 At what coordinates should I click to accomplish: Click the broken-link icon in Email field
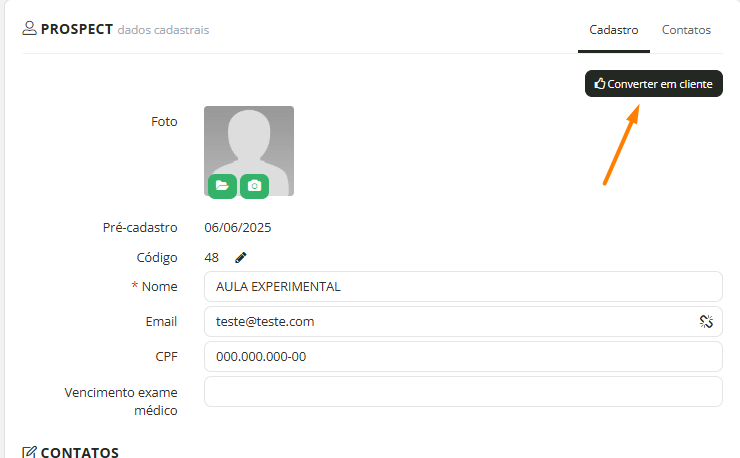(x=706, y=322)
